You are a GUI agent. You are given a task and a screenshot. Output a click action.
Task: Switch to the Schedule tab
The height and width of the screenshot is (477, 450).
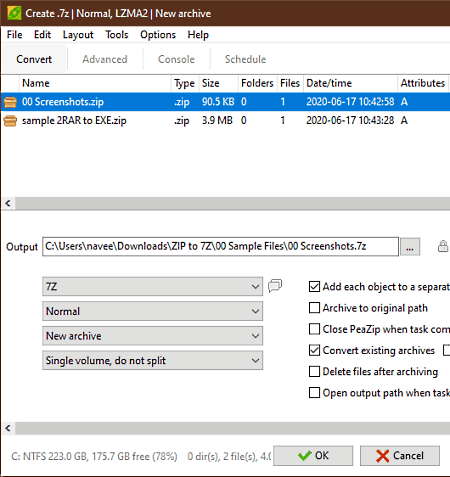tap(245, 59)
